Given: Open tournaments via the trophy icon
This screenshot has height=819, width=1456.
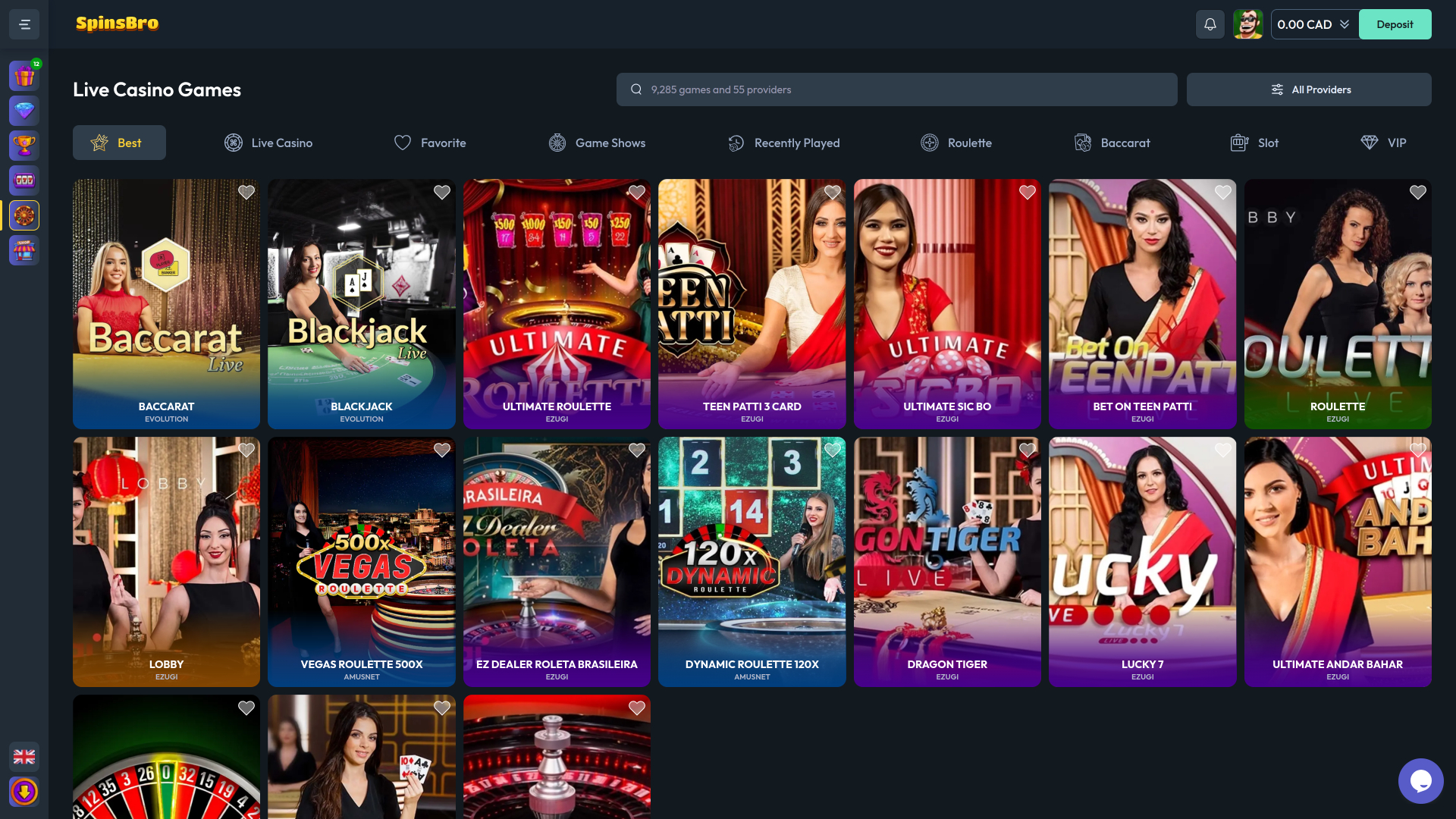Looking at the screenshot, I should point(24,145).
